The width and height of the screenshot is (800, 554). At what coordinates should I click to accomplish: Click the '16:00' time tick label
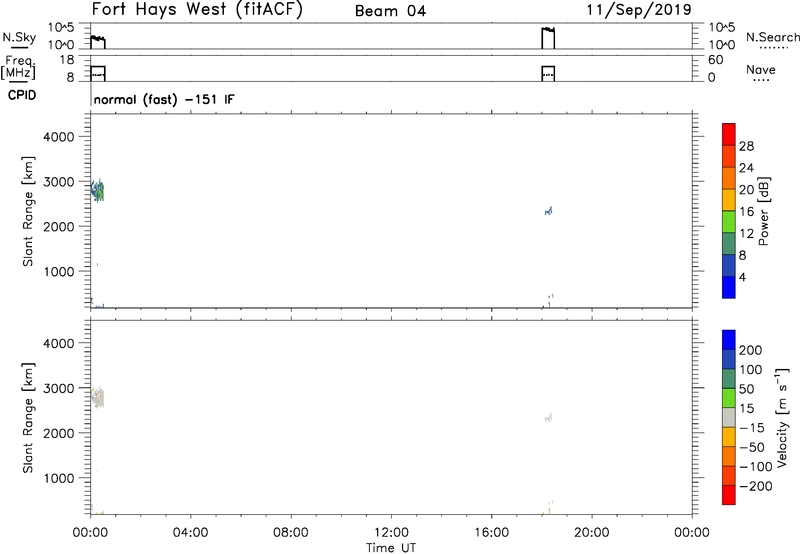pos(491,533)
